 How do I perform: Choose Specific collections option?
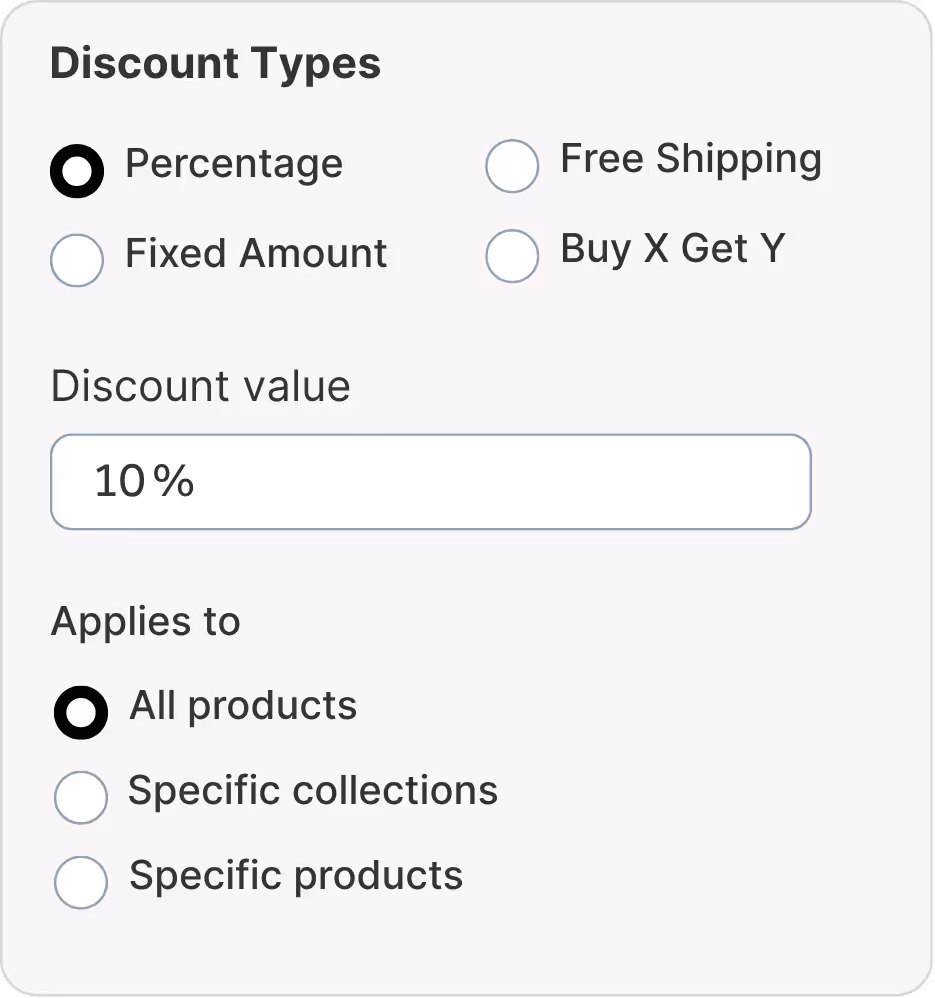point(81,797)
